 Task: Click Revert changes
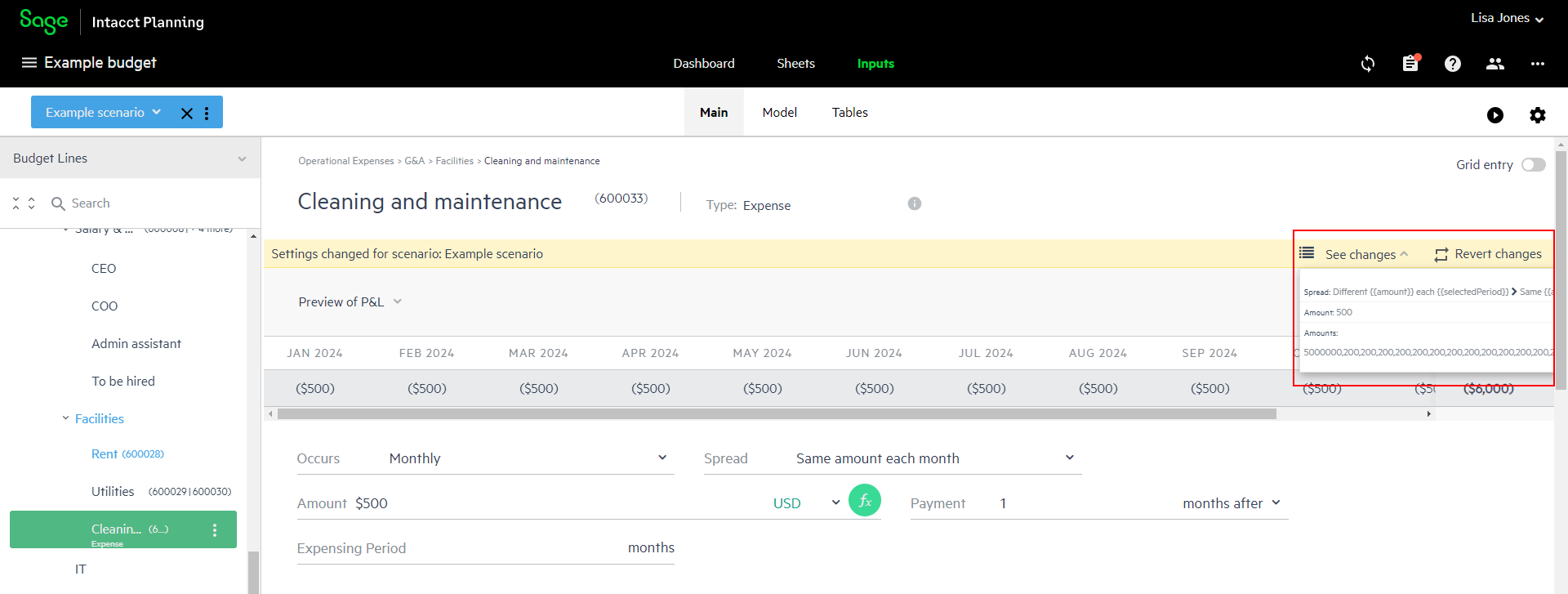pos(1498,254)
